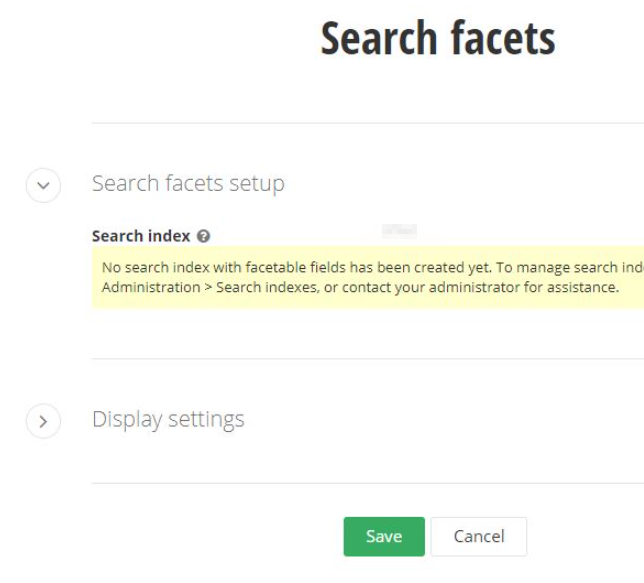Select the Display settings heading
The width and height of the screenshot is (644, 583).
coord(168,419)
